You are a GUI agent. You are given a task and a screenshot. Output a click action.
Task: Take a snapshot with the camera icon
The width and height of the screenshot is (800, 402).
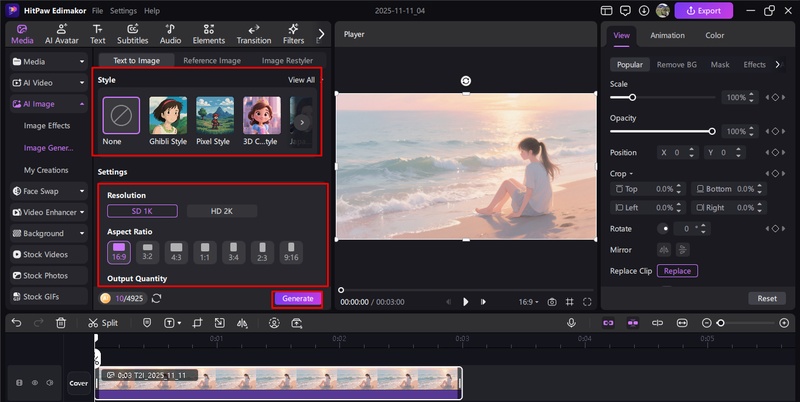tap(551, 302)
